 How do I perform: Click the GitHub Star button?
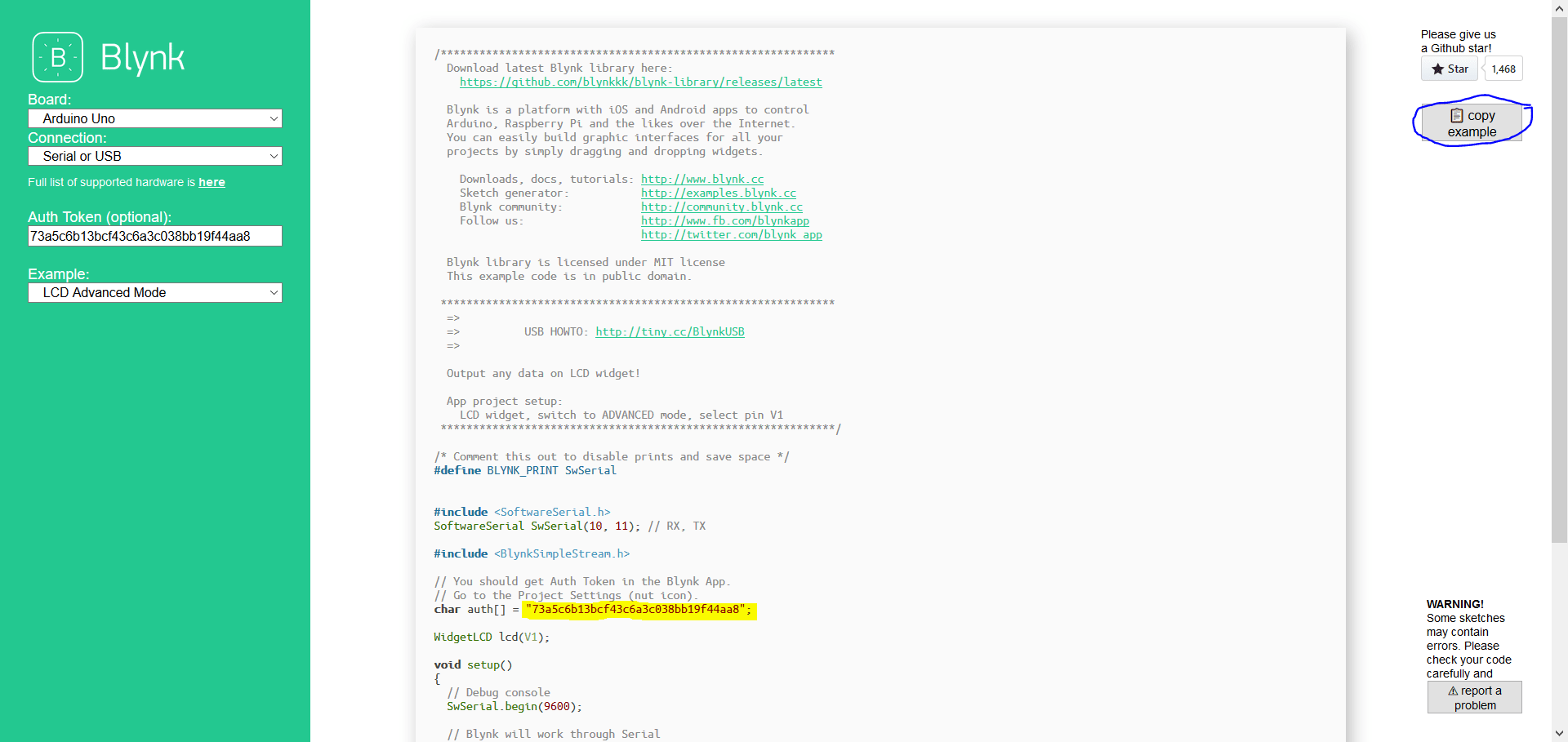click(x=1450, y=69)
